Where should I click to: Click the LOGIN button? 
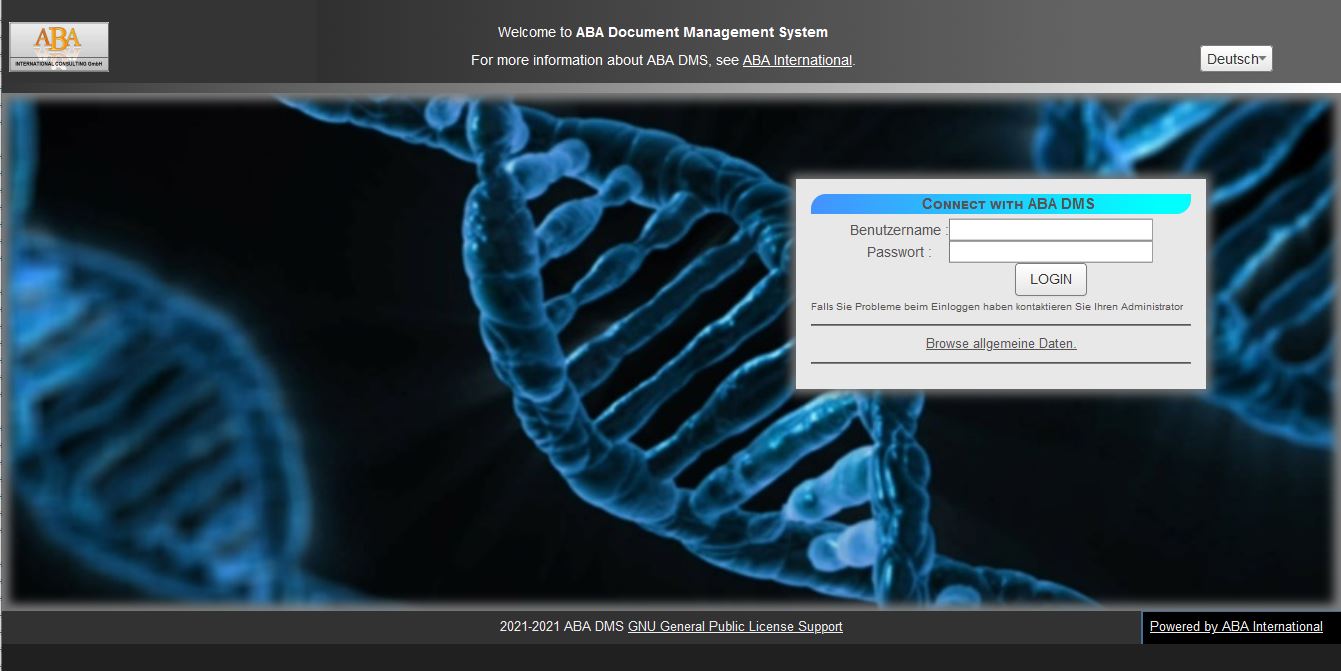tap(1051, 279)
